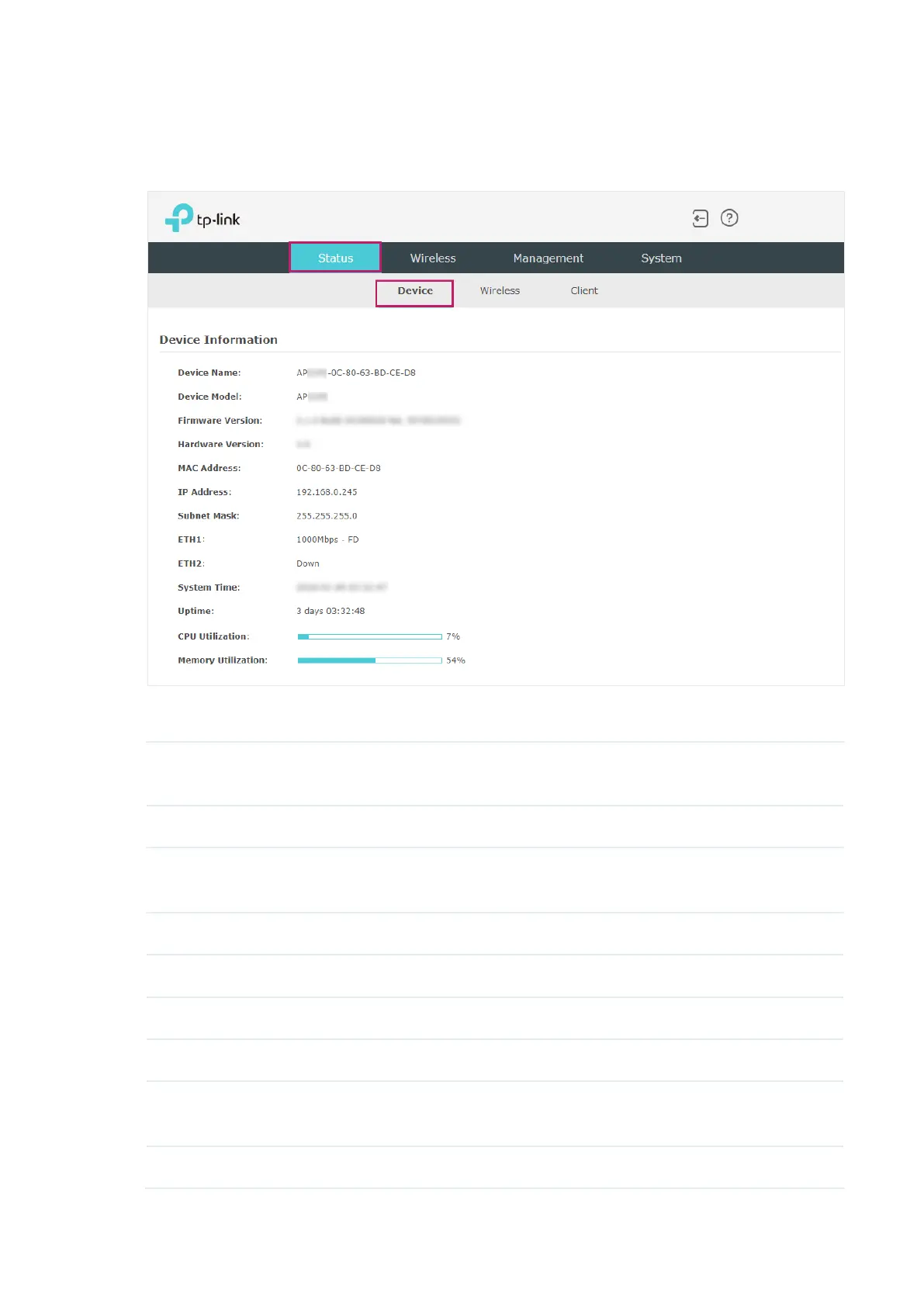Click the ETH2 Down status value
This screenshot has height=1307, width=924.
click(308, 563)
